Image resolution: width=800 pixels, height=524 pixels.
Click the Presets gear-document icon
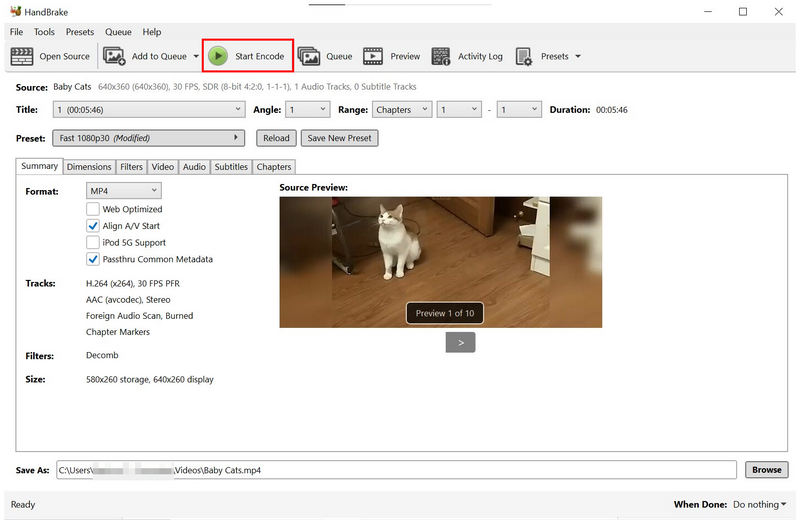pos(524,56)
